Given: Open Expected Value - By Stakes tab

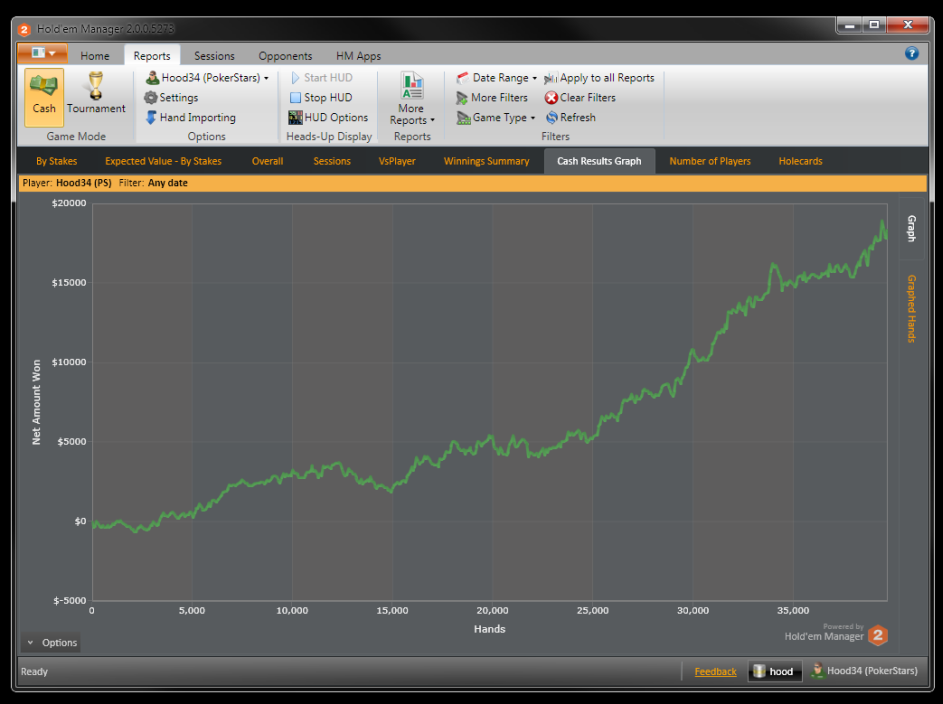Looking at the screenshot, I should (163, 161).
